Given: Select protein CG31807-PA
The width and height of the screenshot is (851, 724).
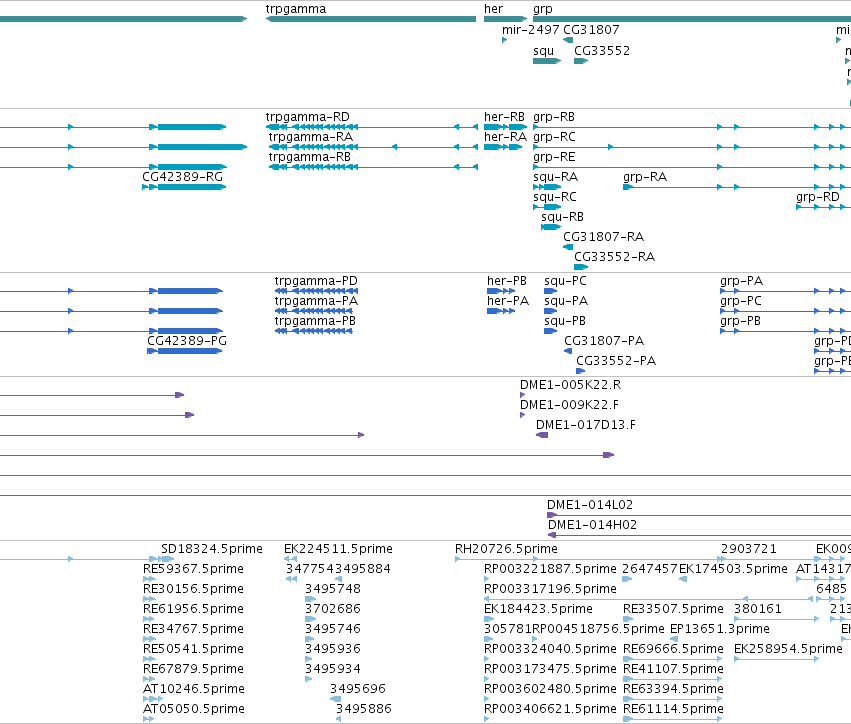Looking at the screenshot, I should coord(568,351).
